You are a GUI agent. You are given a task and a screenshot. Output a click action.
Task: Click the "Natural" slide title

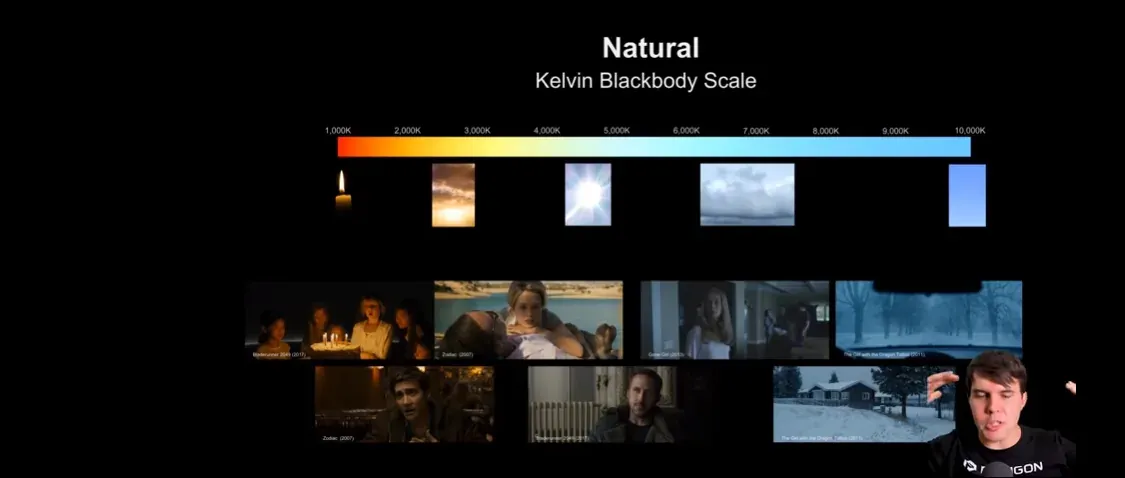(650, 48)
